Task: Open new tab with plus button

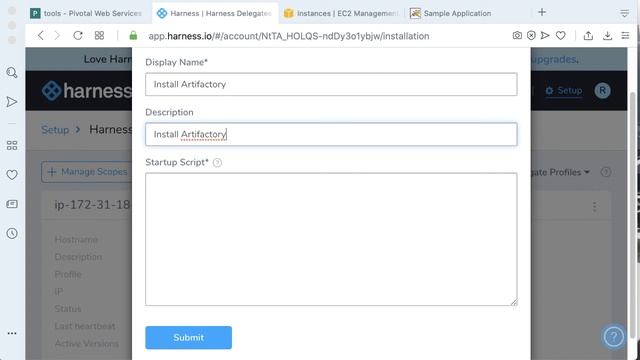Action: click(x=542, y=12)
